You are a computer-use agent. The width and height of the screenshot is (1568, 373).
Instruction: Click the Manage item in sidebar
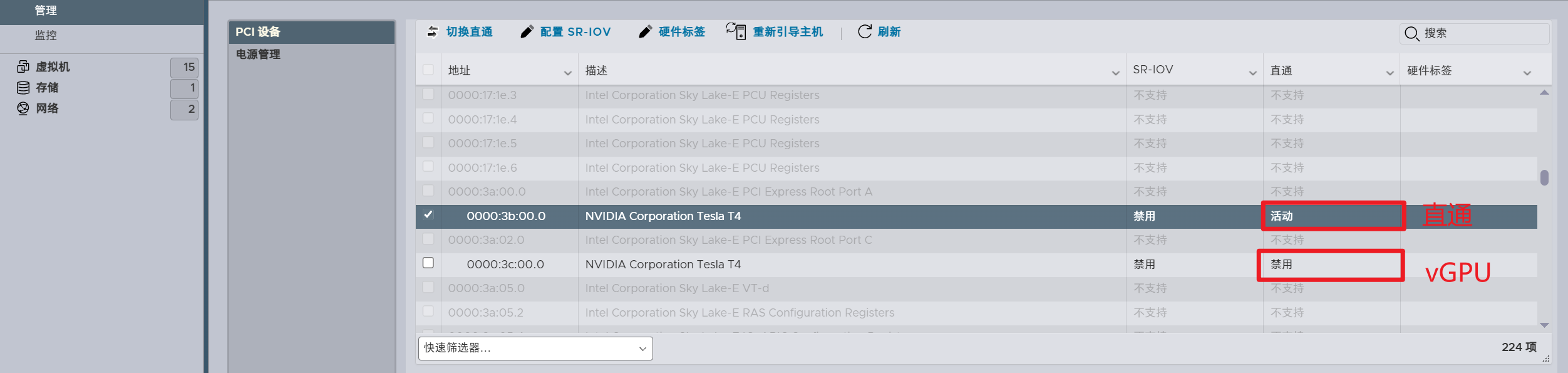point(46,11)
